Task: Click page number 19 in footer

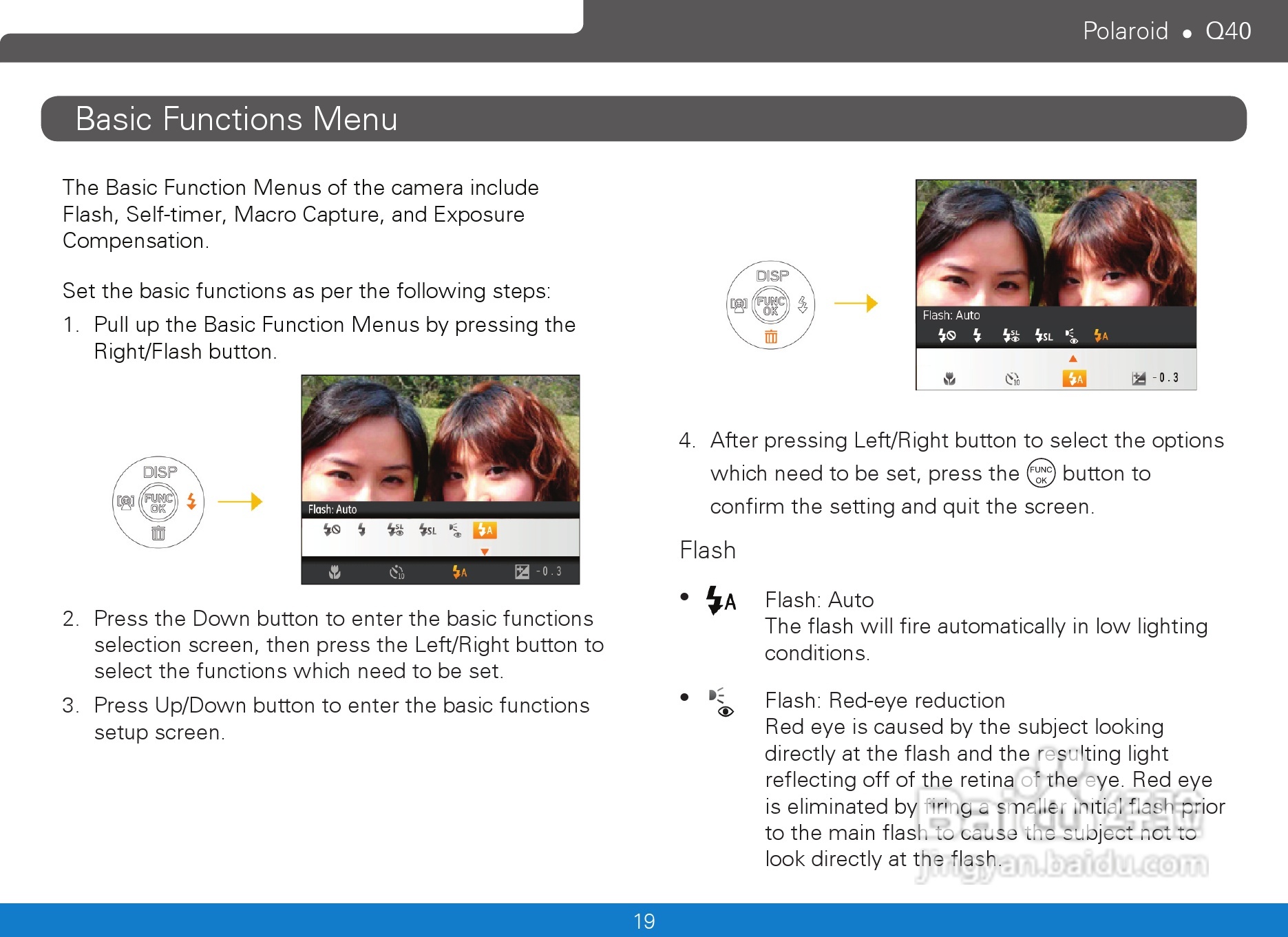Action: (x=644, y=921)
